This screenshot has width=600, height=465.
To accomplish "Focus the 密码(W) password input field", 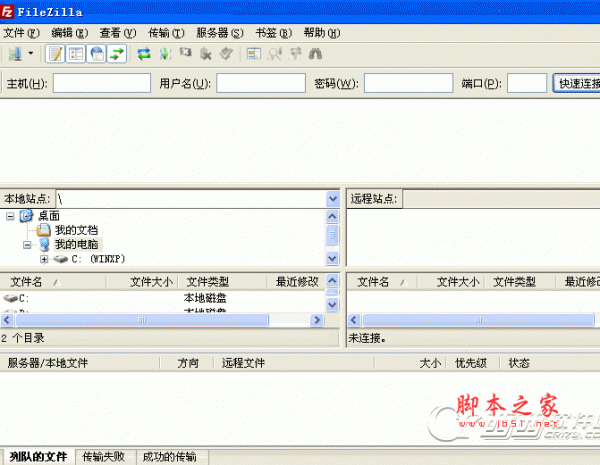I will point(408,83).
